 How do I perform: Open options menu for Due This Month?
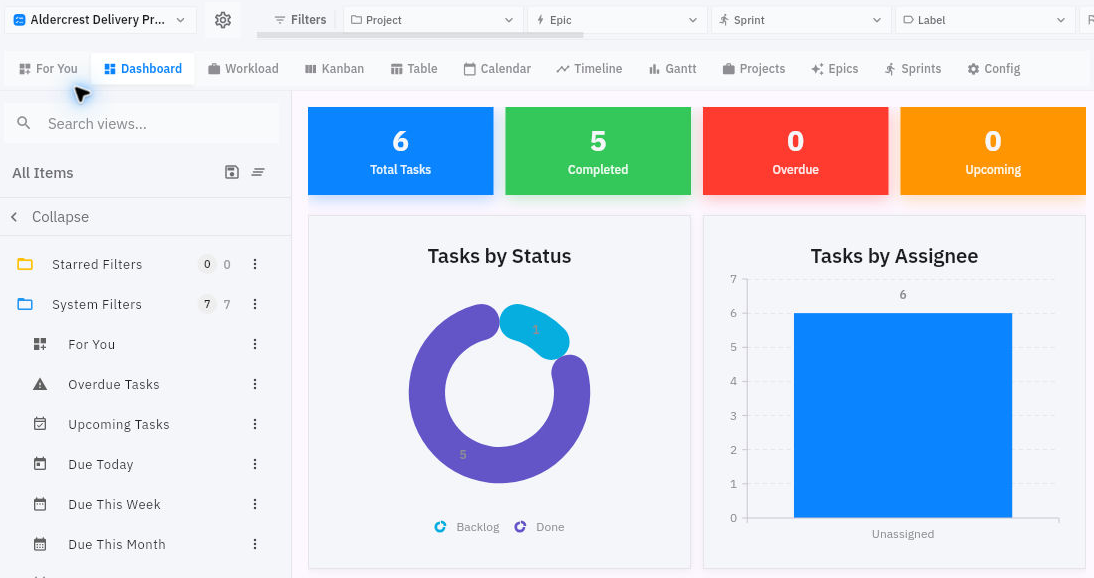point(255,544)
